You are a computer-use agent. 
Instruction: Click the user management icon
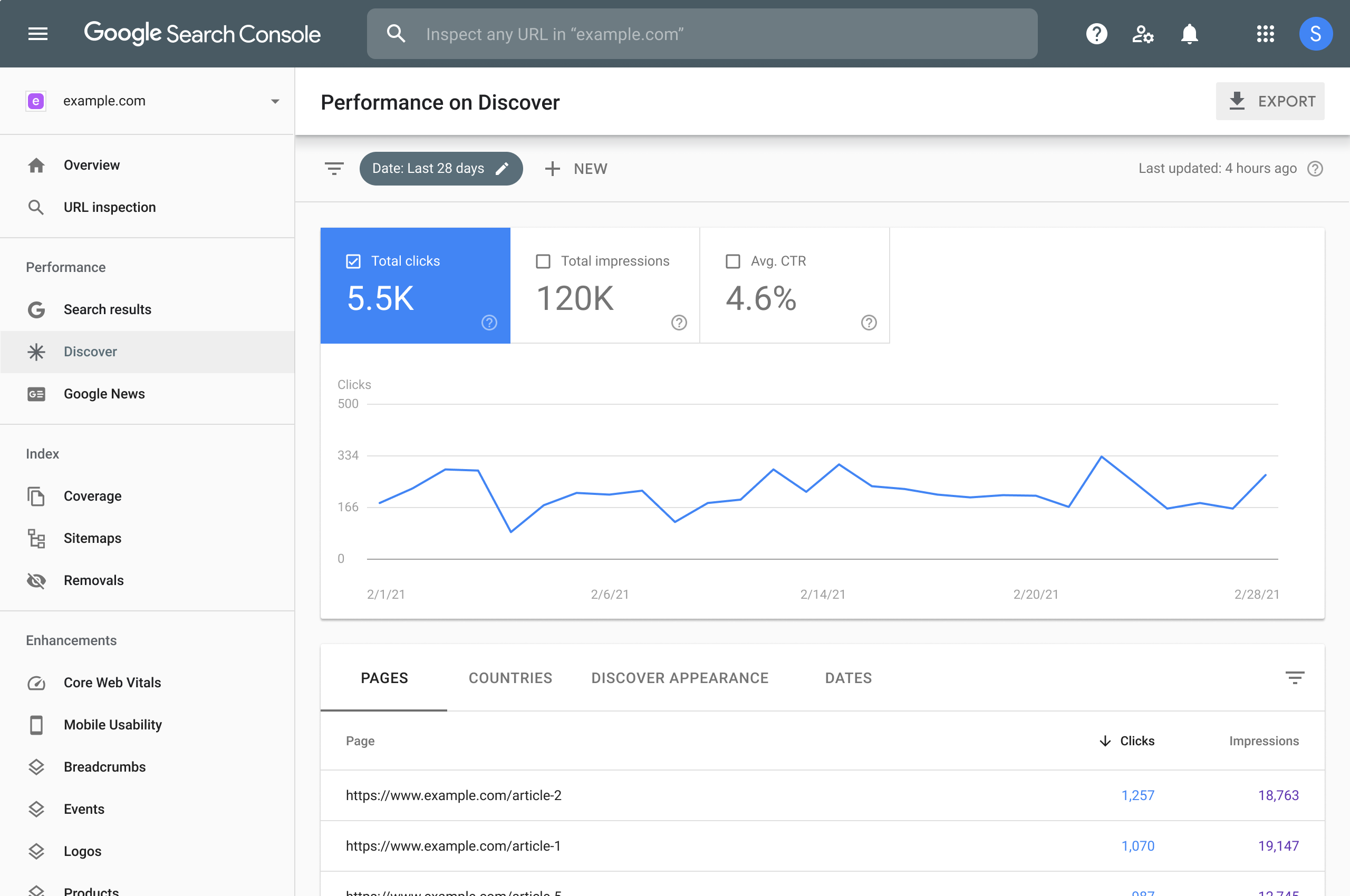tap(1143, 34)
